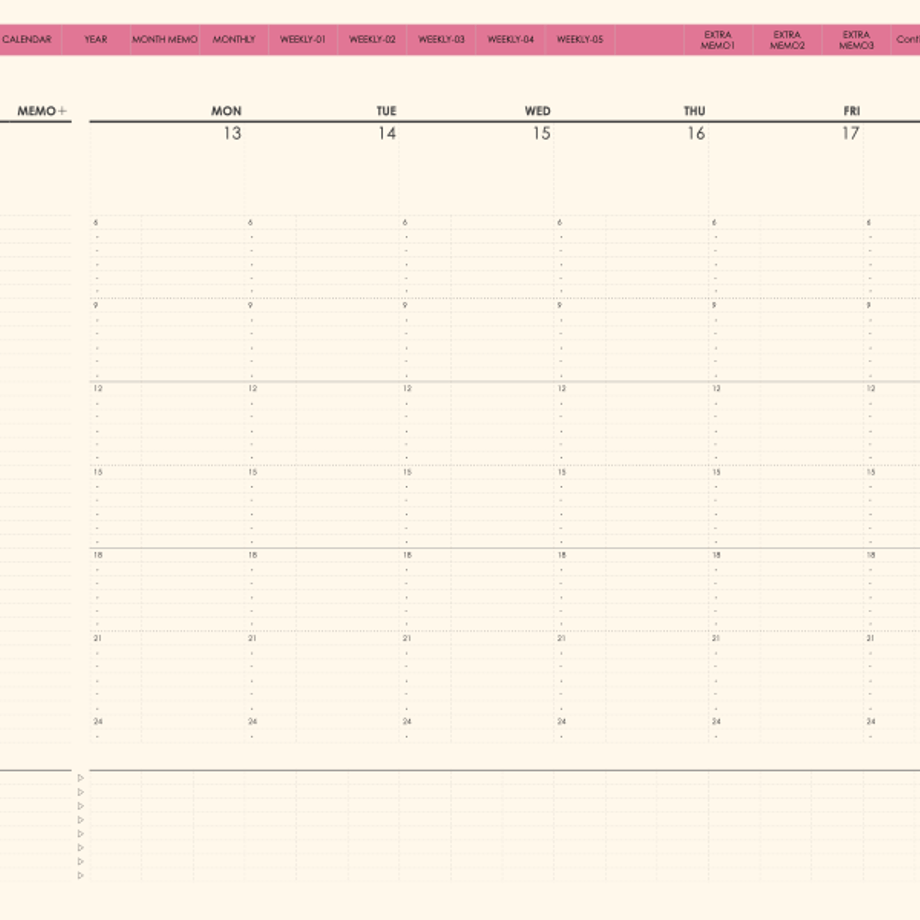This screenshot has width=920, height=920.
Task: Click the bottommost triangle bullet in bottom list
Action: point(81,875)
